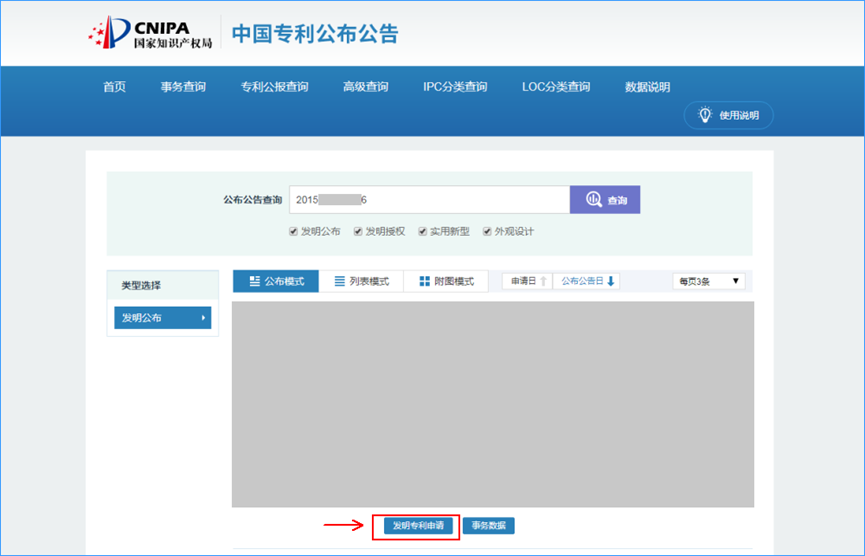This screenshot has height=556, width=865.
Task: Open the 专利公报查询 navigation item
Action: [274, 87]
